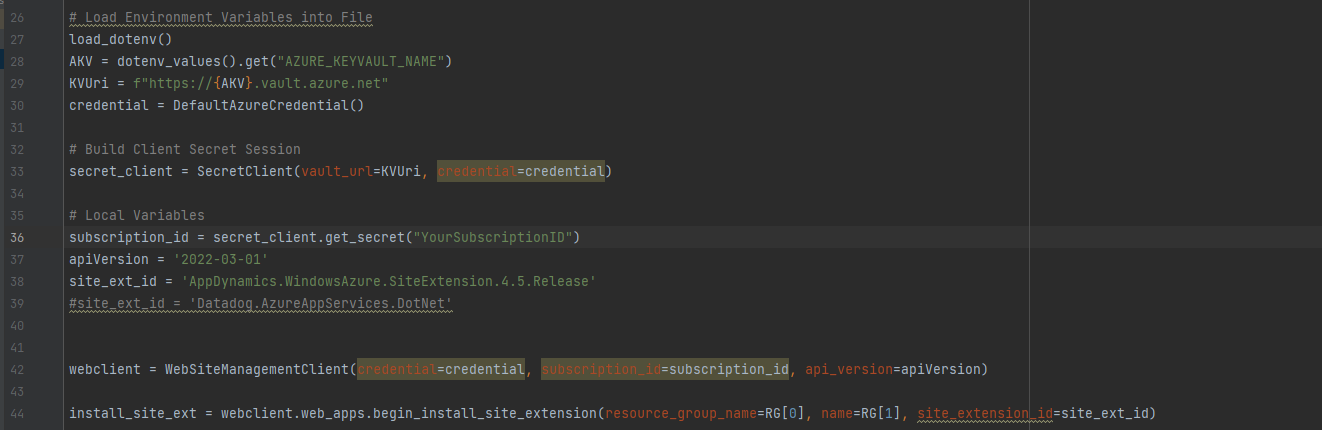Click gutter line number 26
The height and width of the screenshot is (430, 1322).
(x=17, y=17)
